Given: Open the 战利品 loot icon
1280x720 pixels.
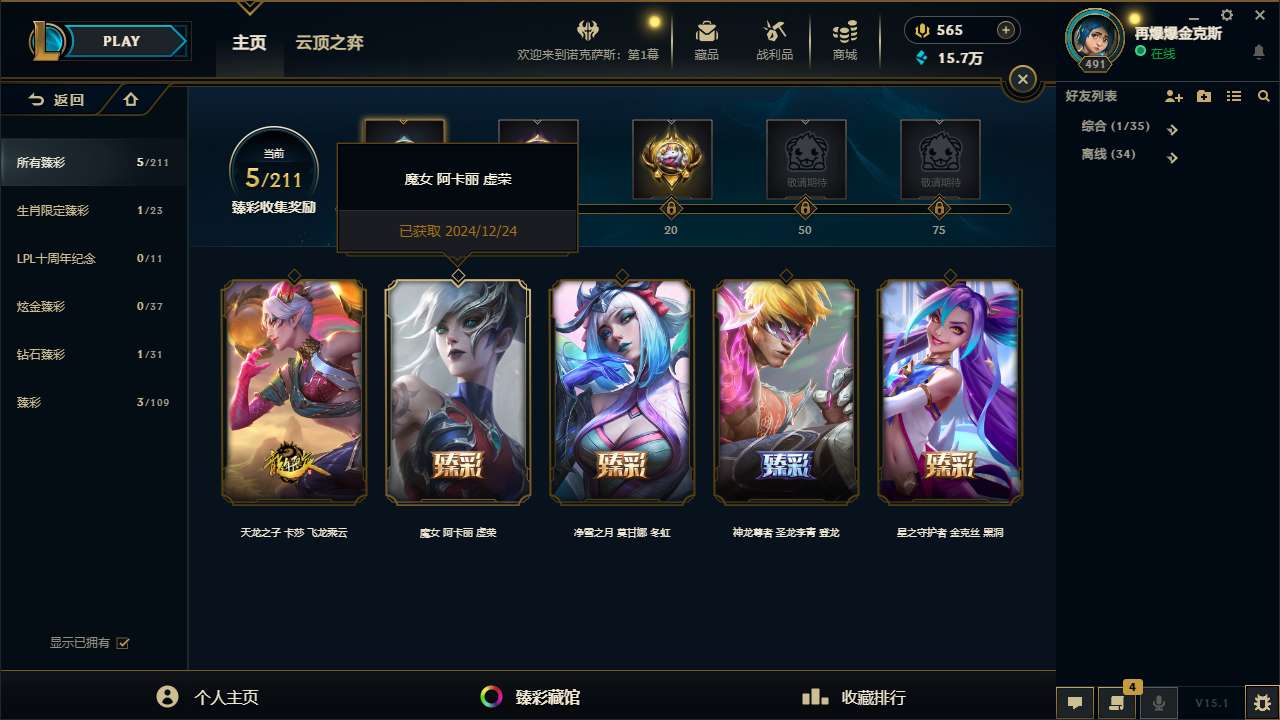Looking at the screenshot, I should click(x=775, y=40).
